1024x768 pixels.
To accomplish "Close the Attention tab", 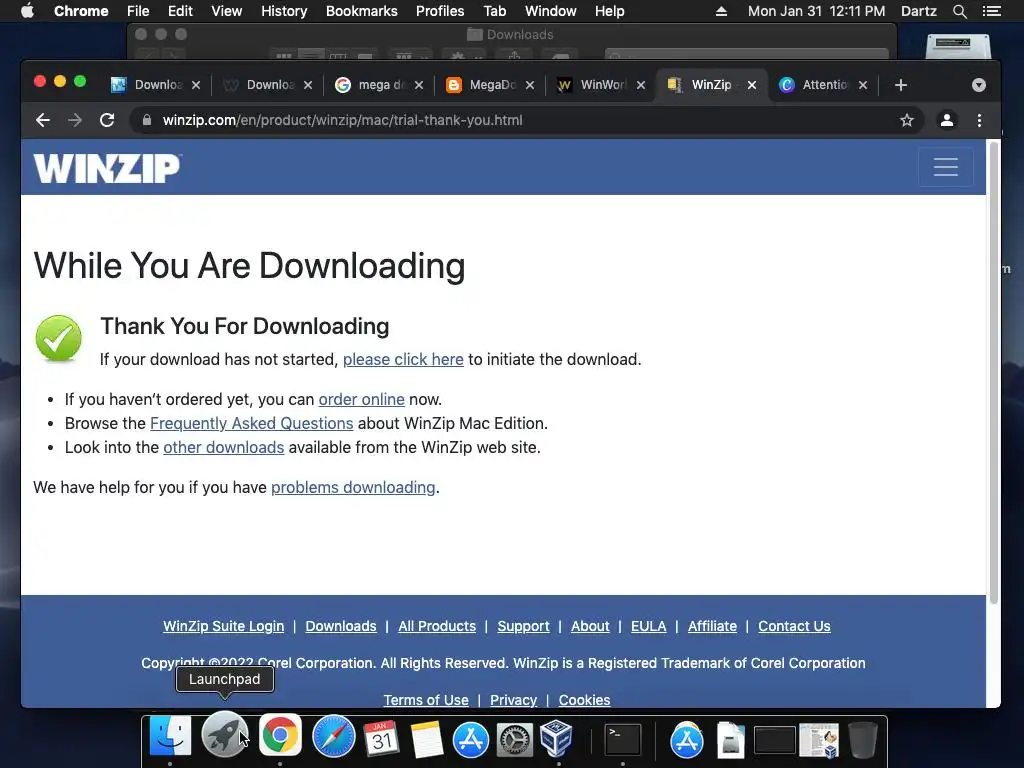I will (863, 85).
